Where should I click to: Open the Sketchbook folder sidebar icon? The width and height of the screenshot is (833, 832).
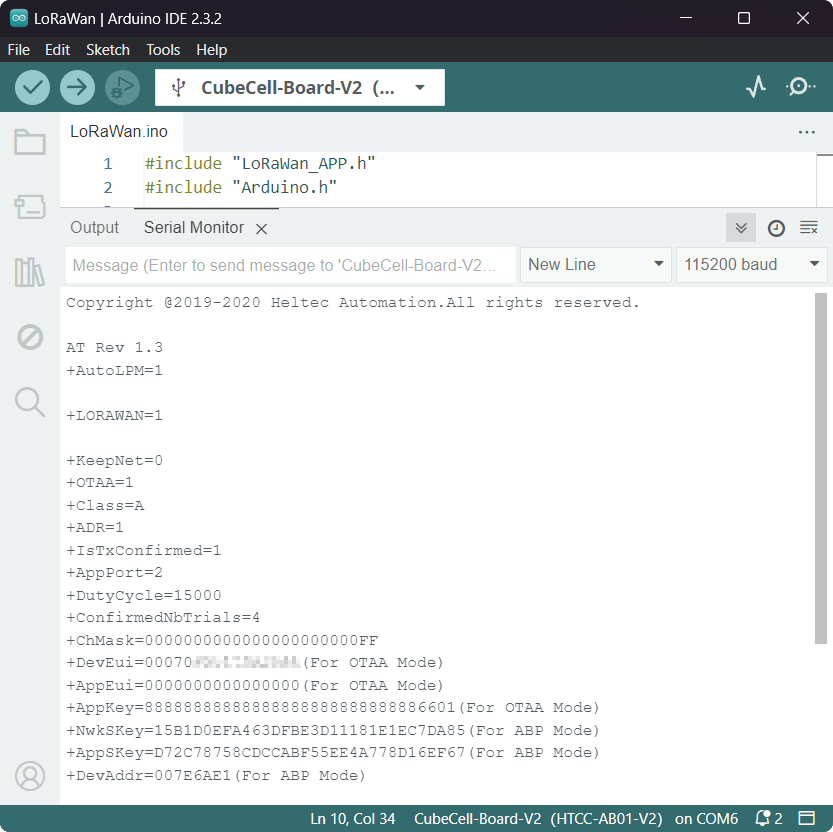(29, 142)
